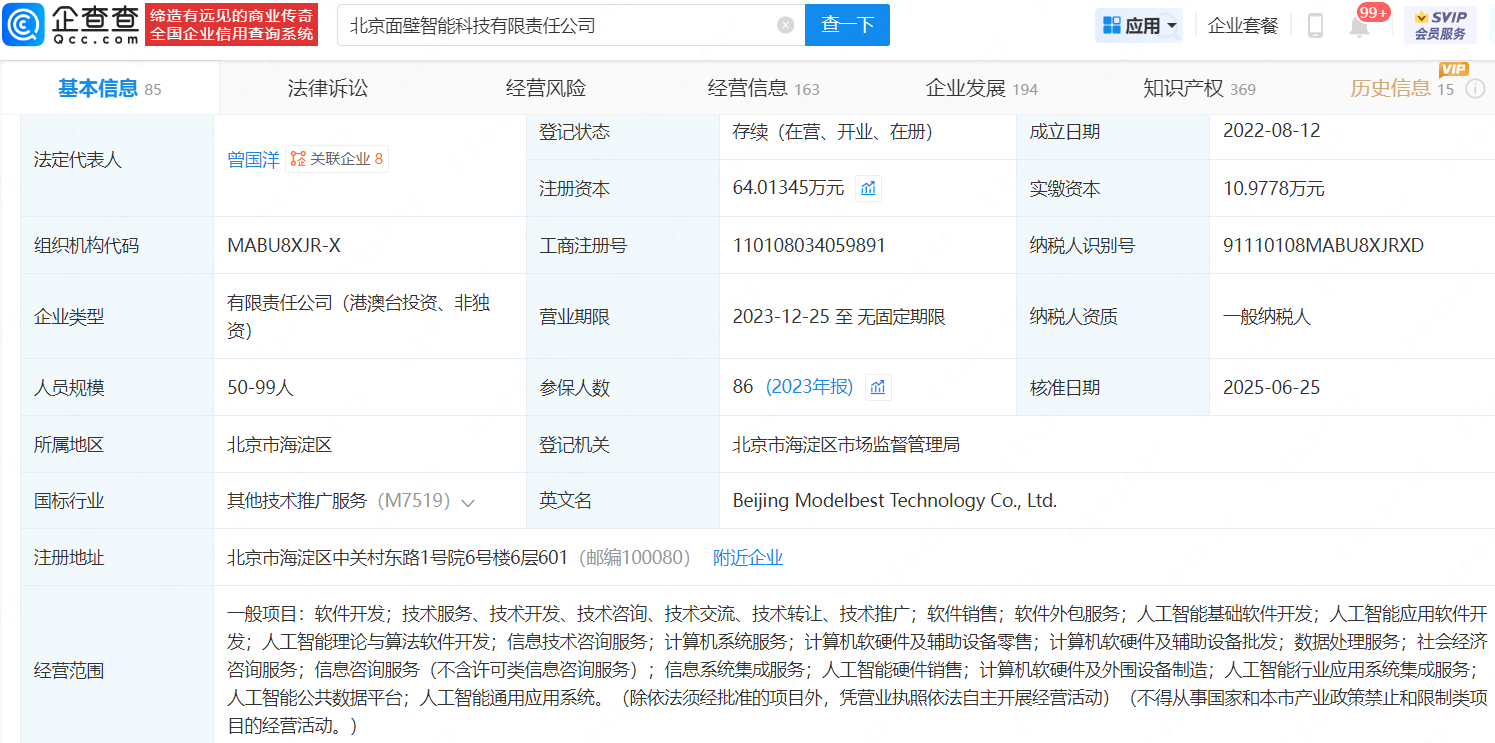
Task: Open notifications bell icon
Action: (1359, 27)
